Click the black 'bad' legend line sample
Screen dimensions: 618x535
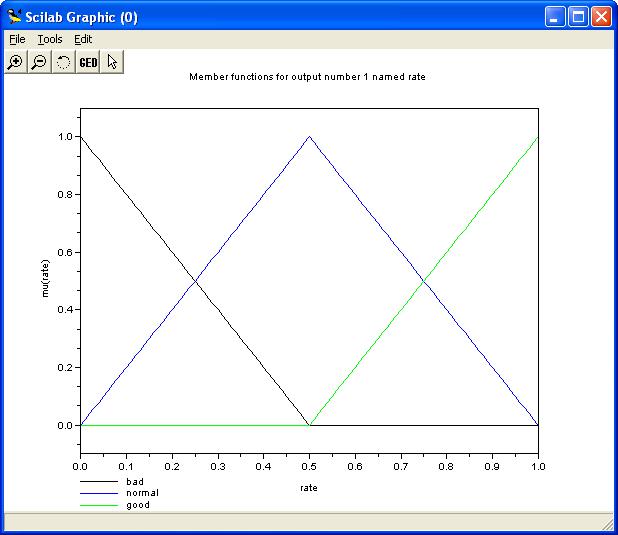click(98, 481)
